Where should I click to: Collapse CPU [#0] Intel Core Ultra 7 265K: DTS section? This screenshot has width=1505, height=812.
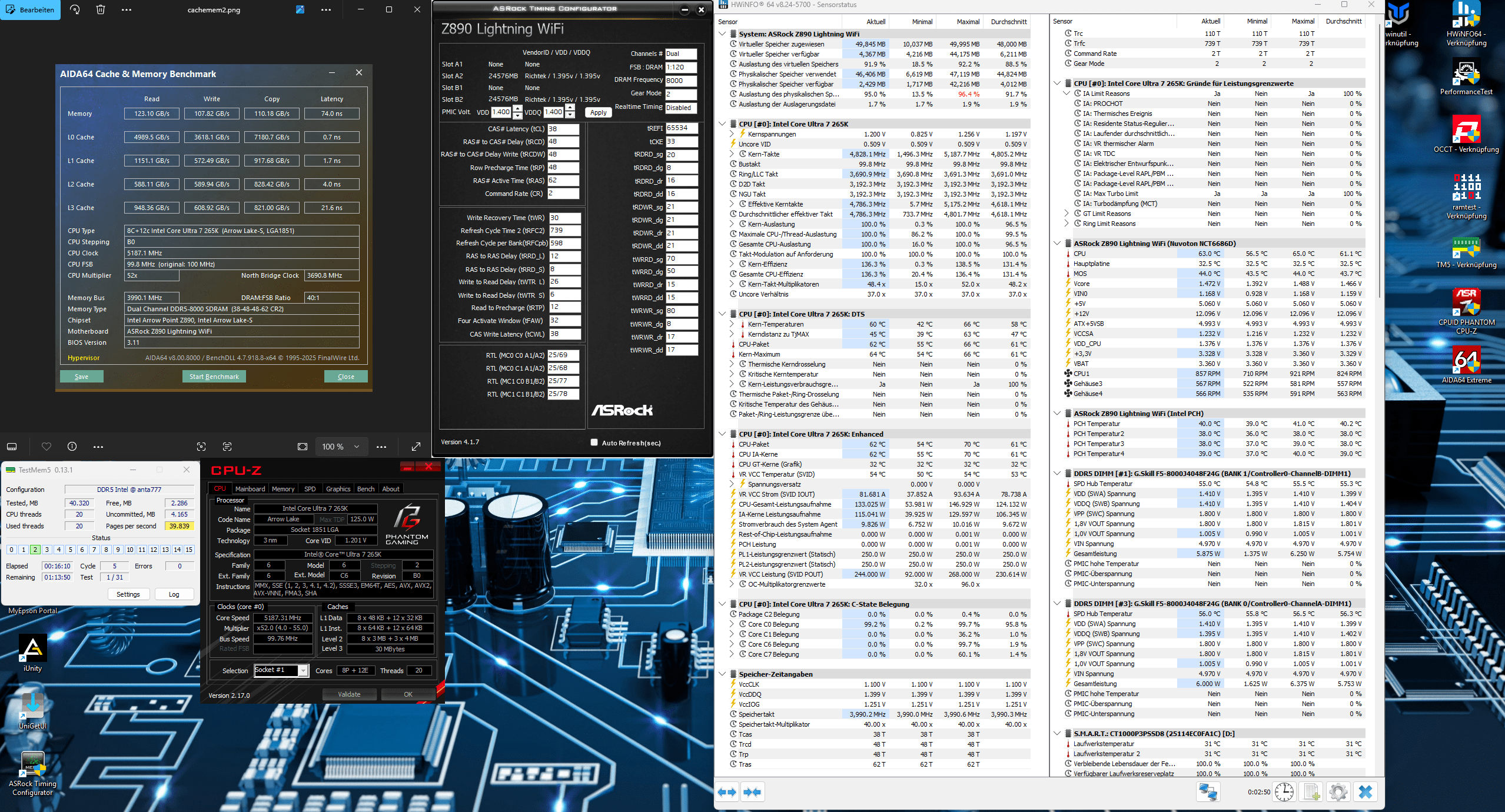pos(722,314)
